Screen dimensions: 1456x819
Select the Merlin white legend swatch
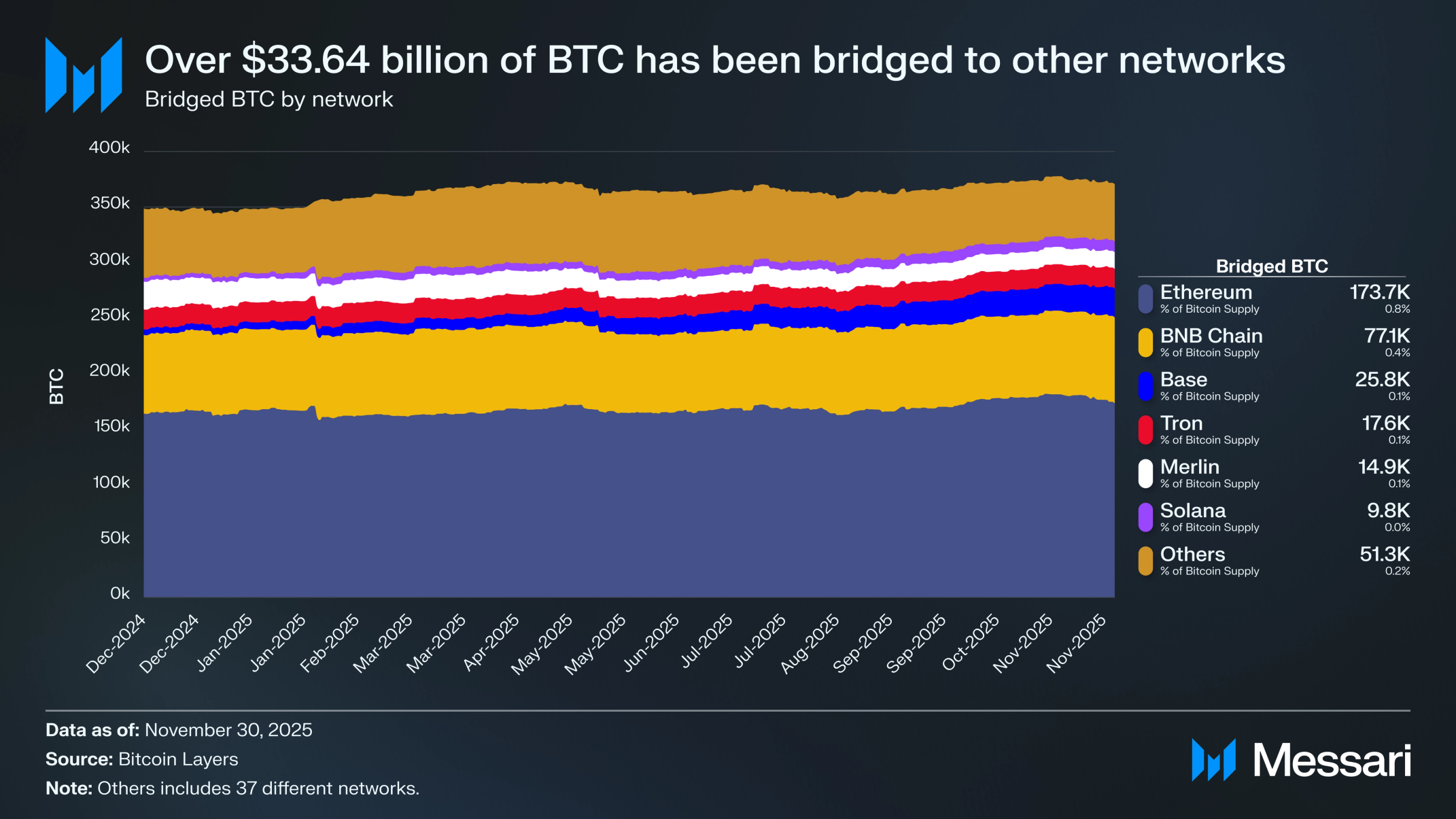1145,474
